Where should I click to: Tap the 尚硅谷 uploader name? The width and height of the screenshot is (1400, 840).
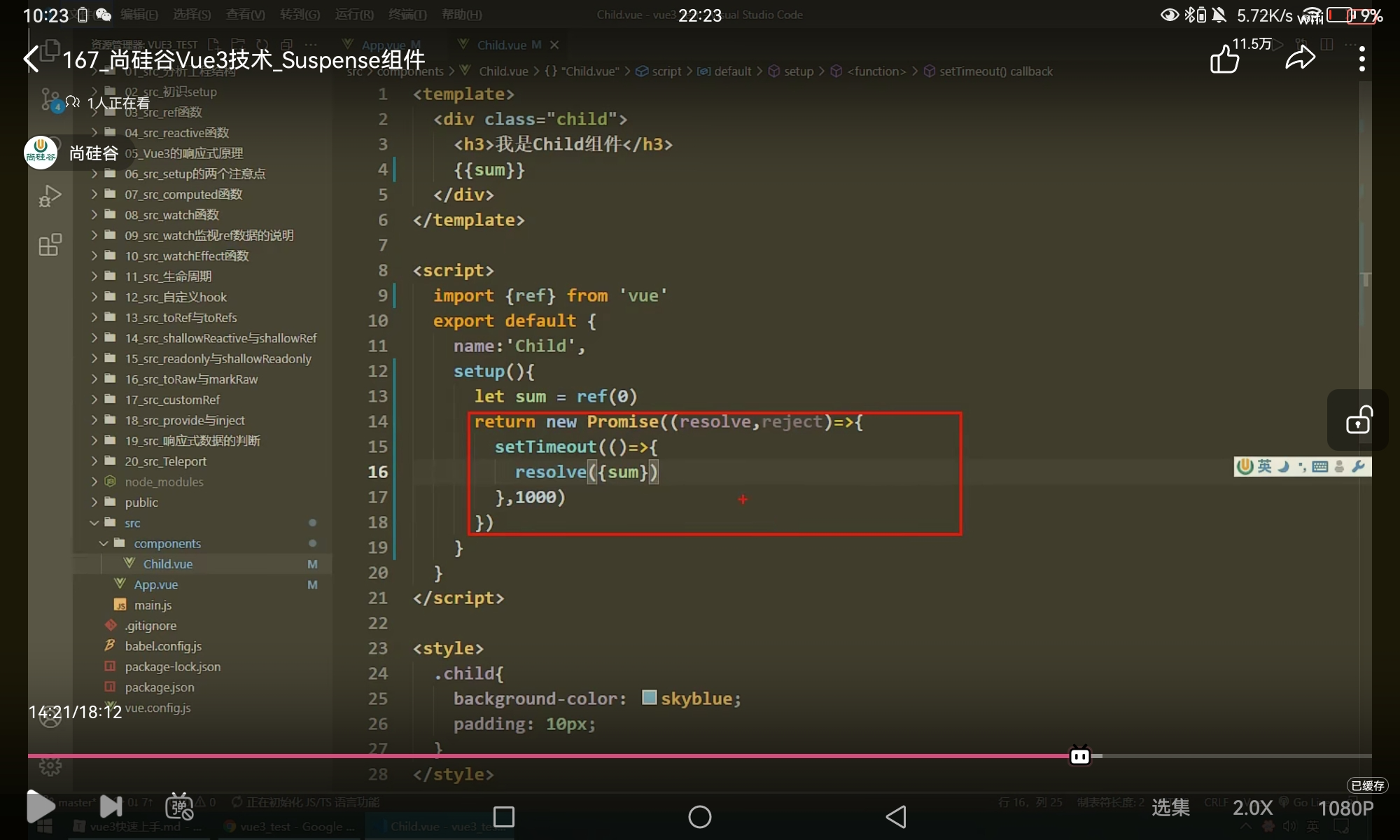coord(93,153)
